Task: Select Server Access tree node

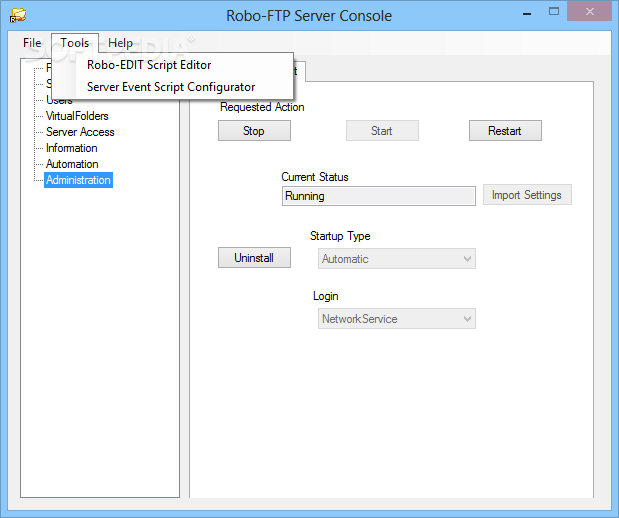Action: (80, 132)
